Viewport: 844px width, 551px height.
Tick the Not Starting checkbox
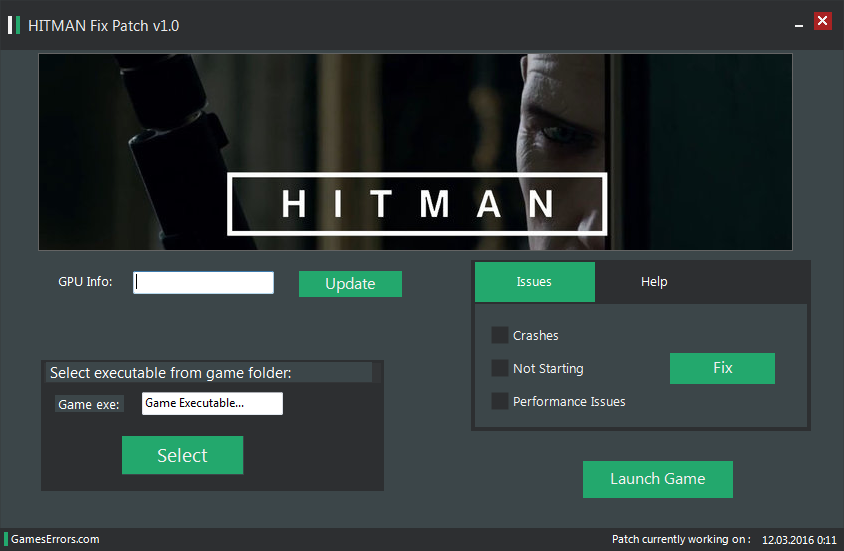500,369
